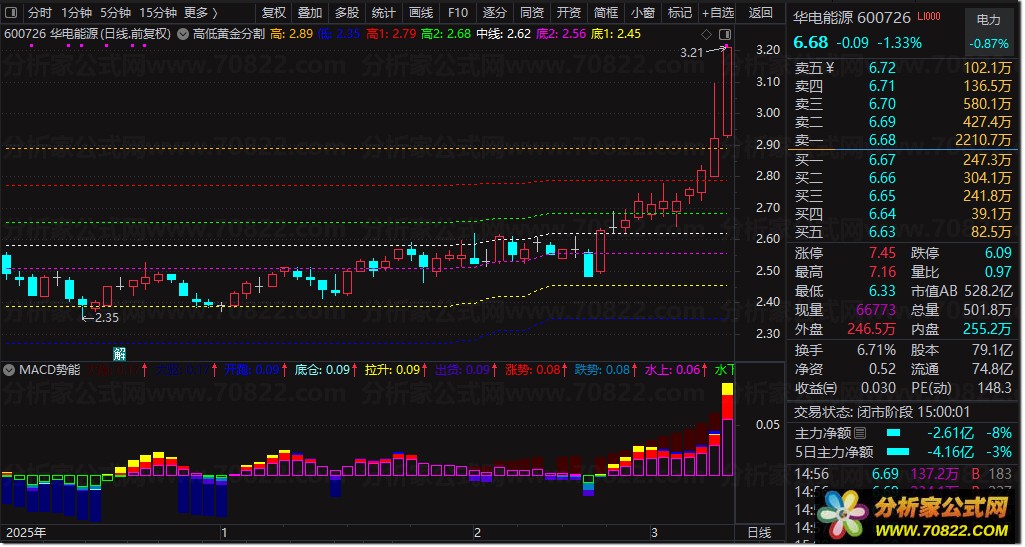Click the 标记 mark button
This screenshot has height=547, width=1025.
click(x=680, y=12)
